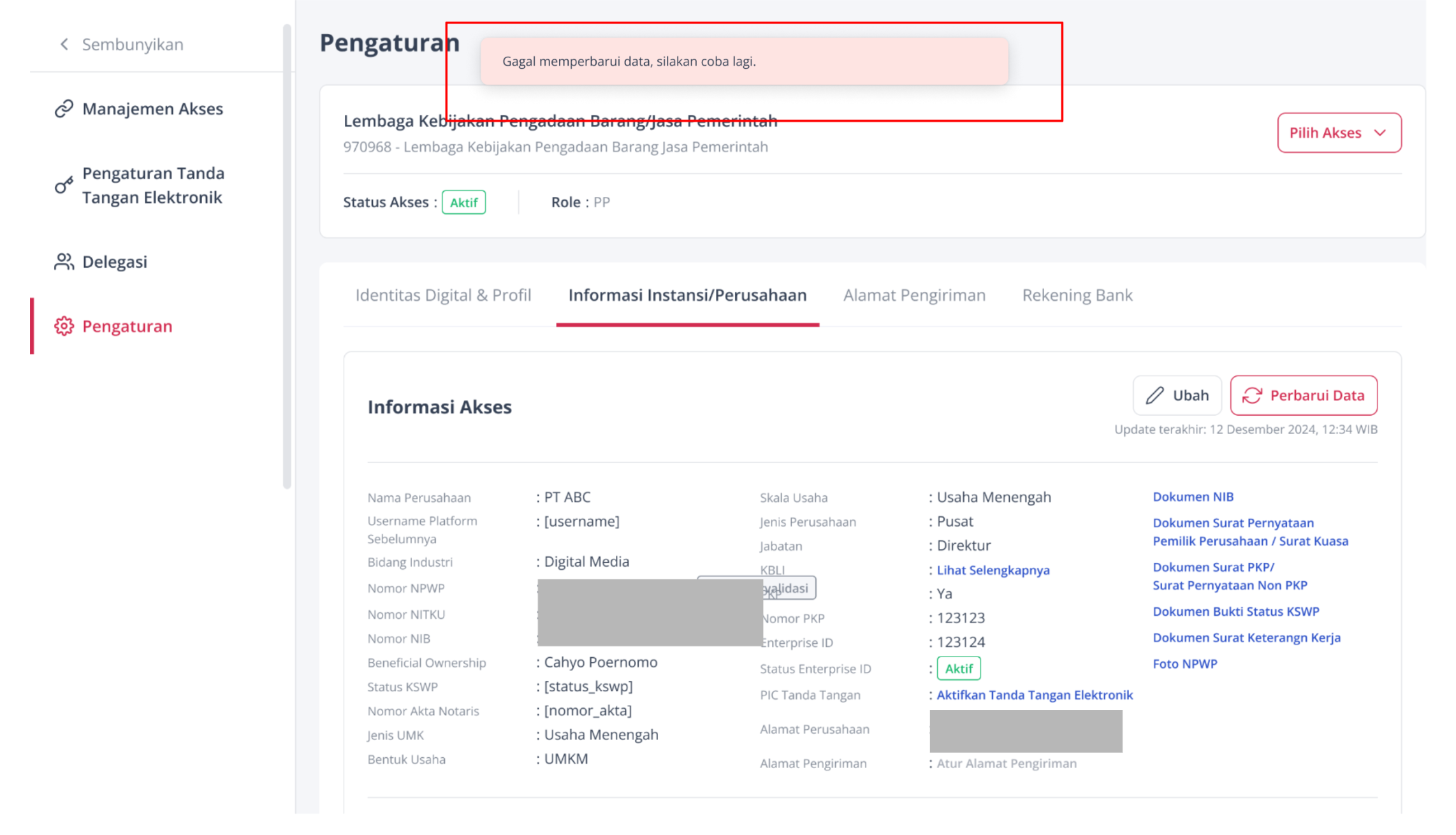Viewport: 1456px width, 835px height.
Task: Expand the Pilih Akses dropdown
Action: click(x=1339, y=133)
